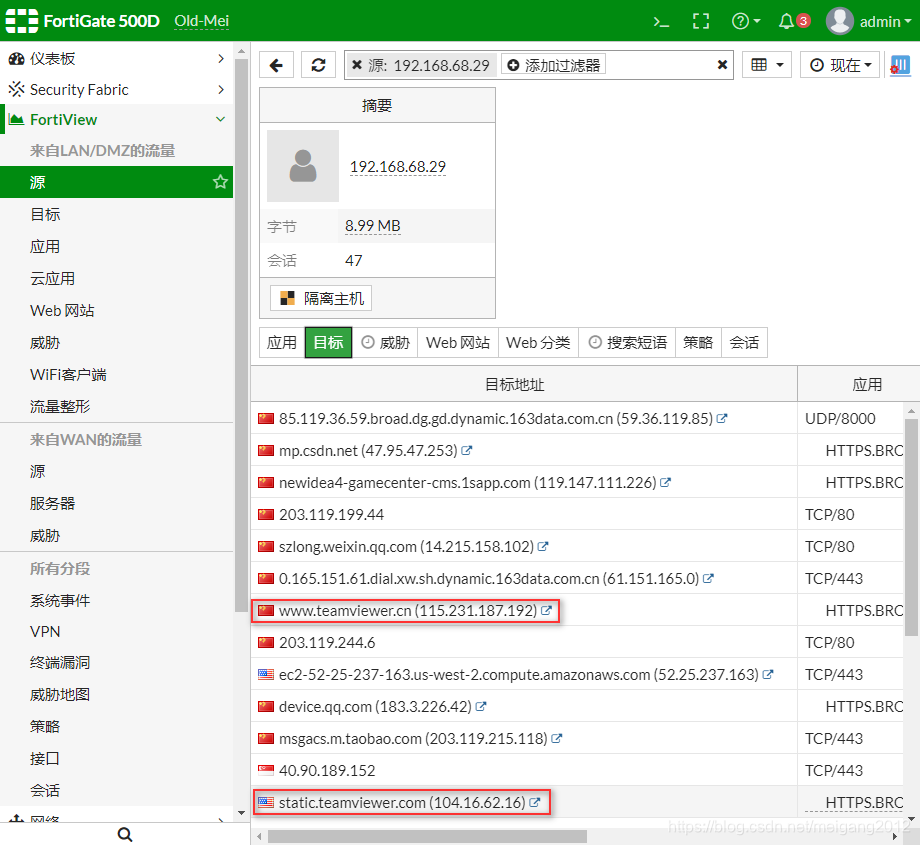
Task: Open the chart settings icon
Action: click(x=900, y=65)
